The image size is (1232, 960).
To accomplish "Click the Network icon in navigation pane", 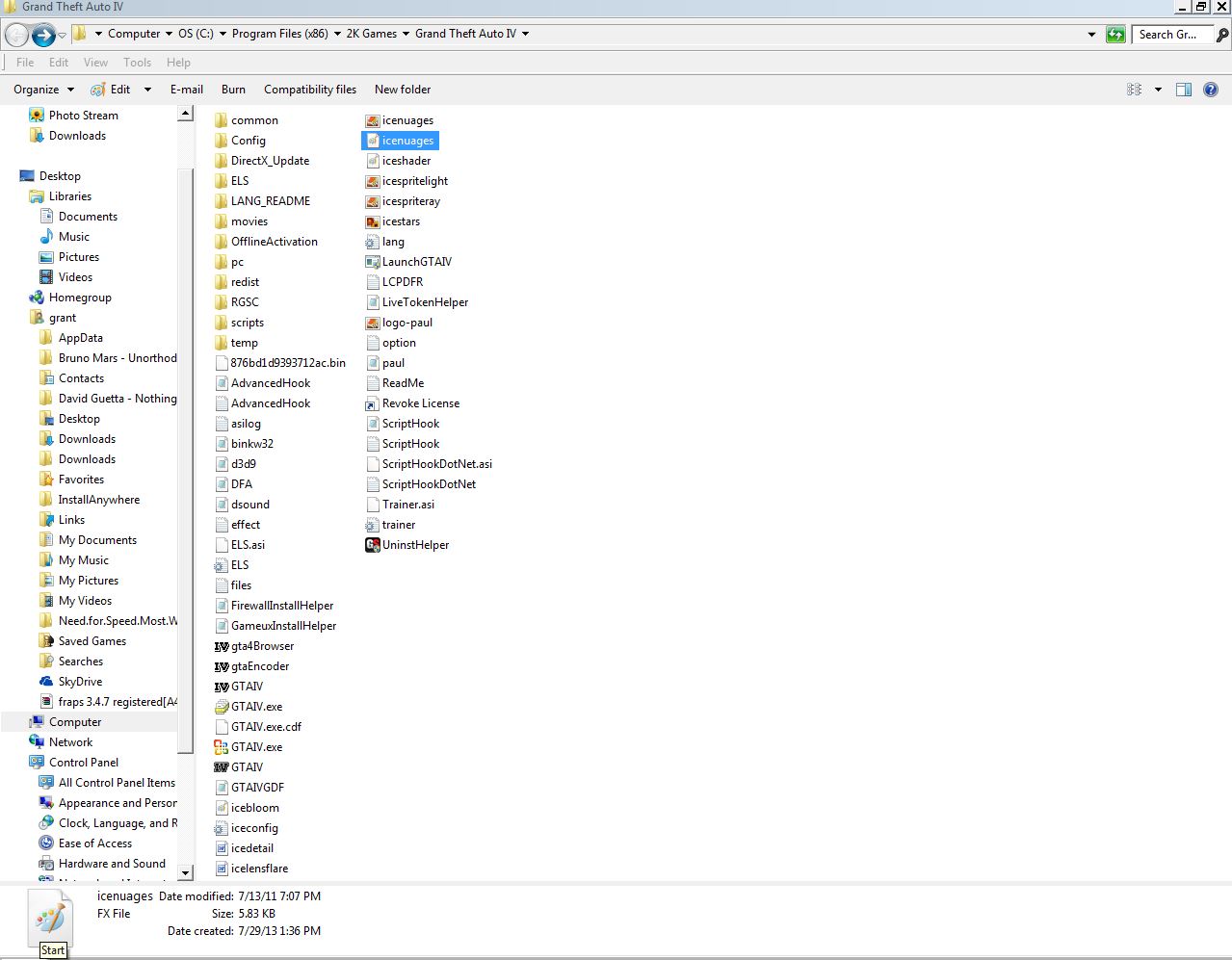I will pos(37,742).
